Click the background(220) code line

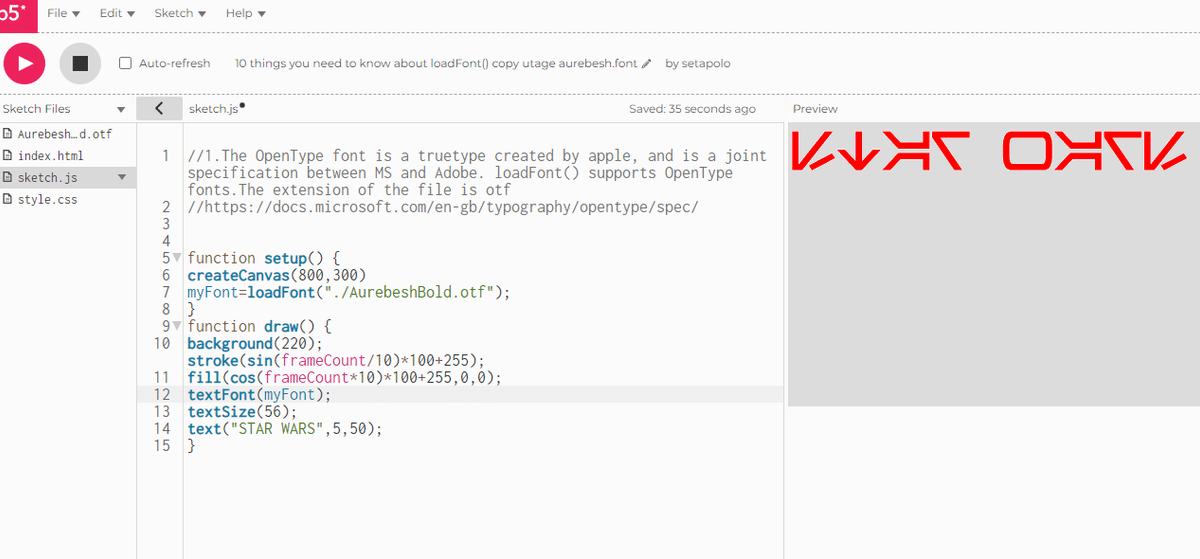255,343
